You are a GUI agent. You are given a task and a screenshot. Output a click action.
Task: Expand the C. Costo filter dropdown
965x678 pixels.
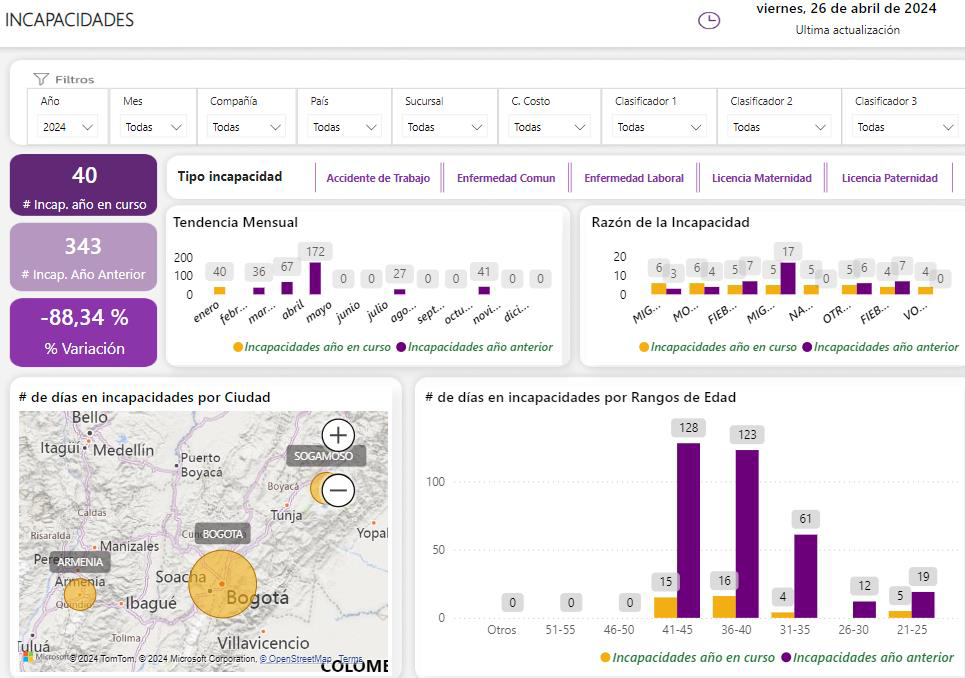(550, 127)
